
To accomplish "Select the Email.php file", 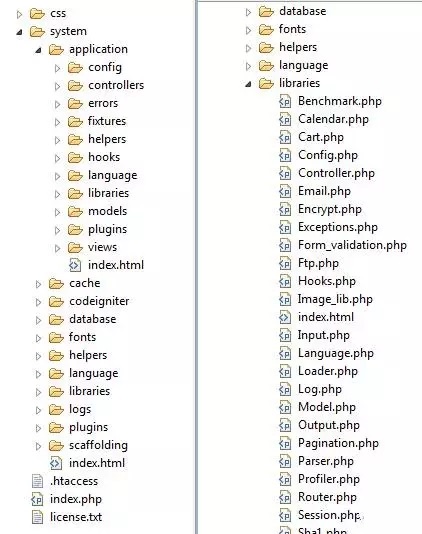I will coord(324,191).
